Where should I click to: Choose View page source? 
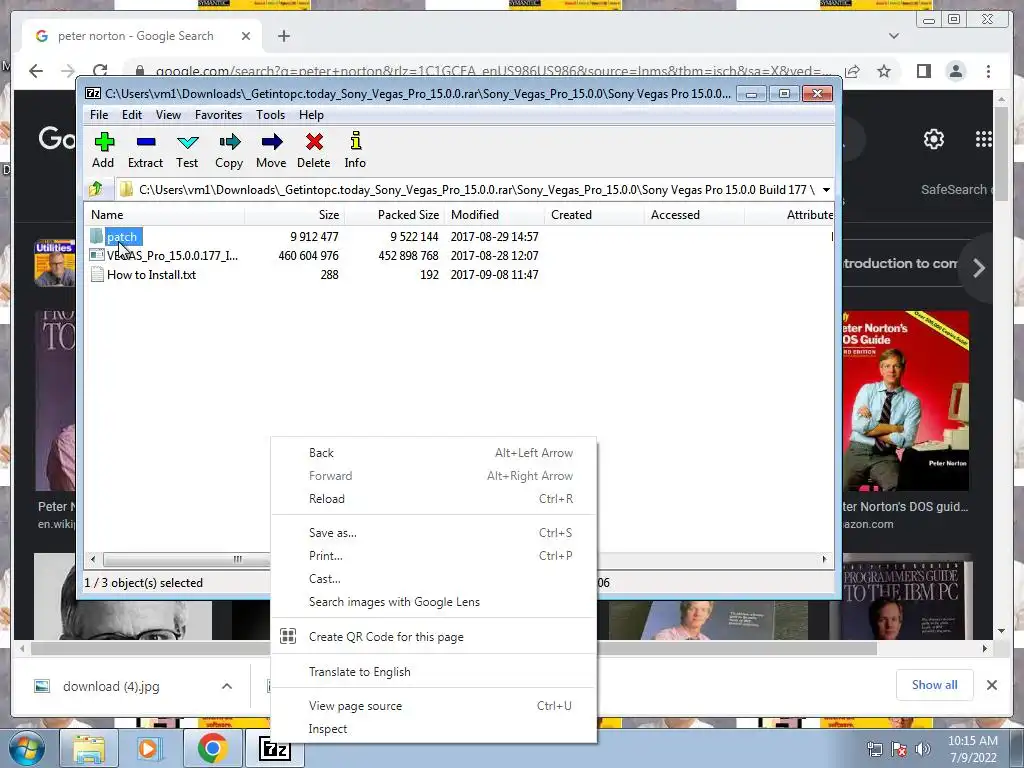pyautogui.click(x=434, y=706)
